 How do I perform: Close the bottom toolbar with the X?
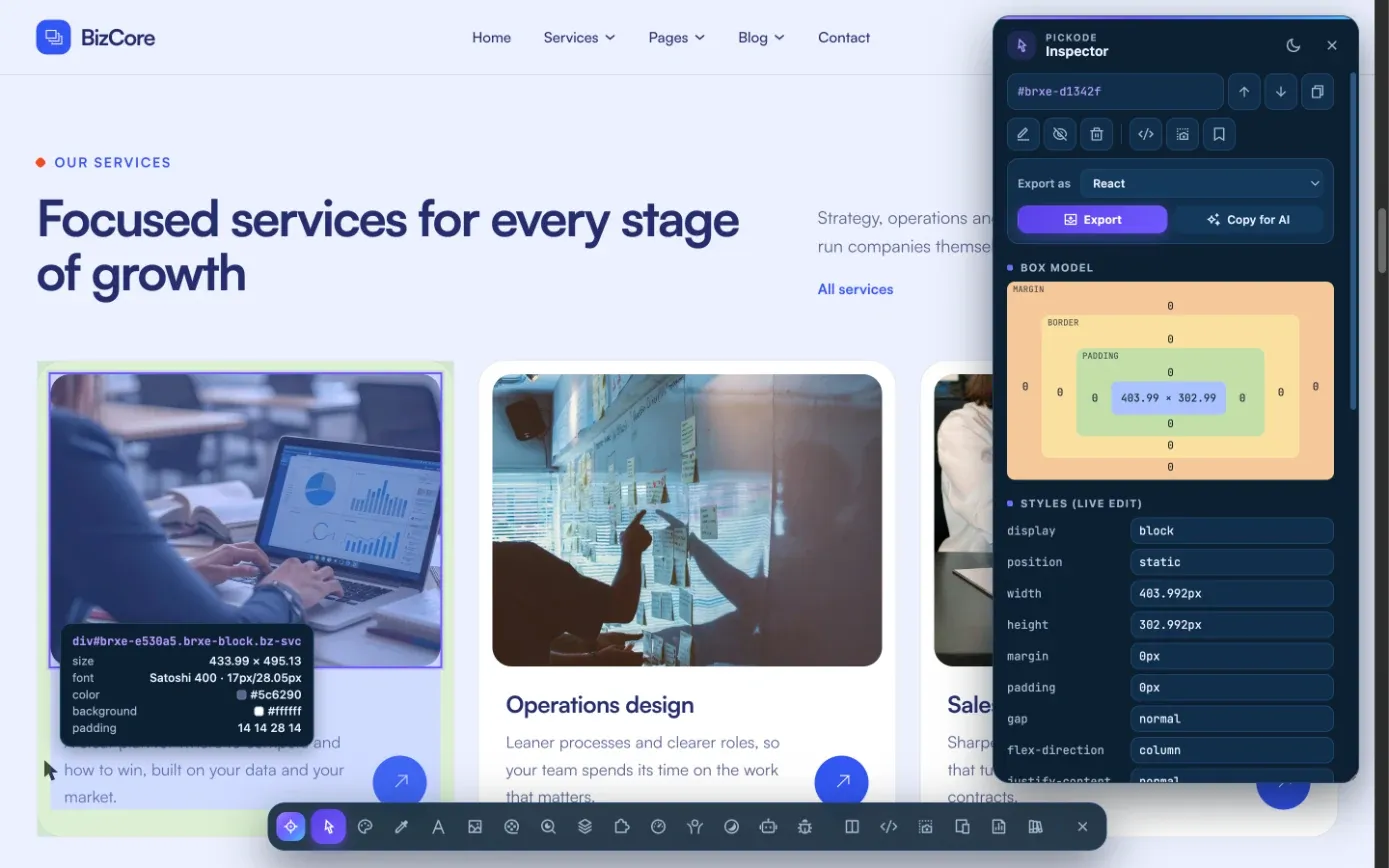pos(1082,827)
